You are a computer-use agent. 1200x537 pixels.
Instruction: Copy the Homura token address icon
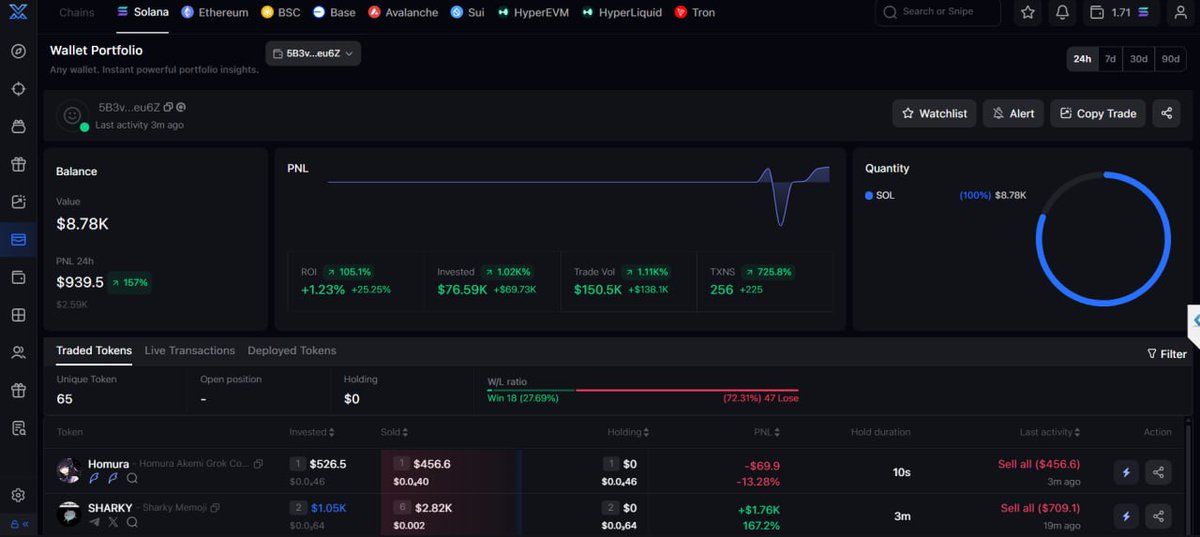[258, 464]
